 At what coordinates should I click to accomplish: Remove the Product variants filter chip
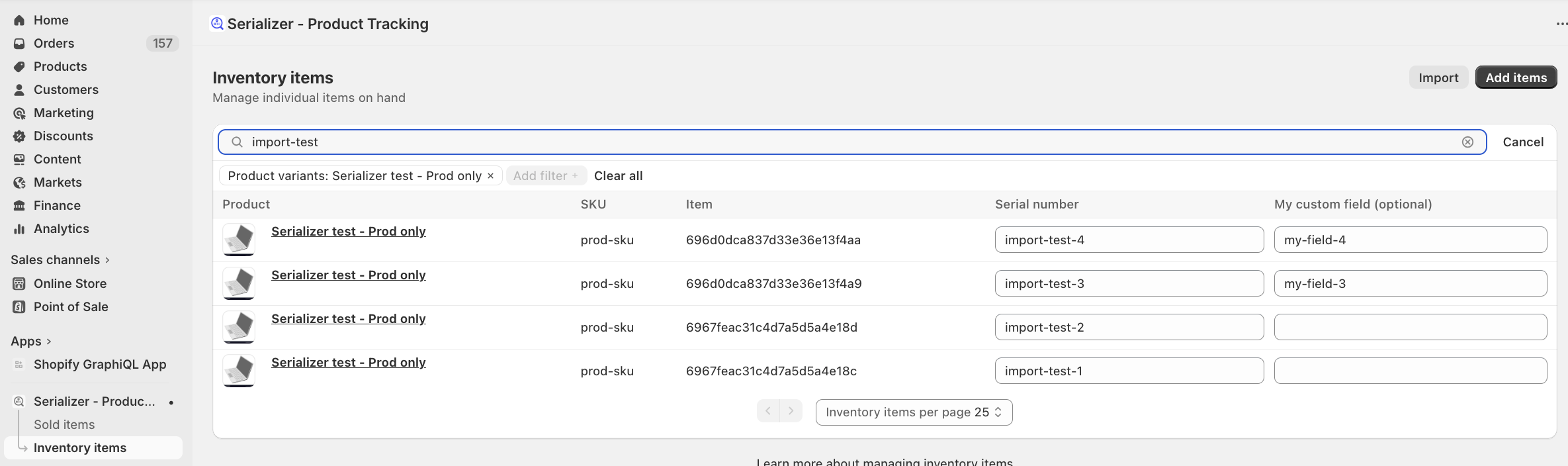490,176
